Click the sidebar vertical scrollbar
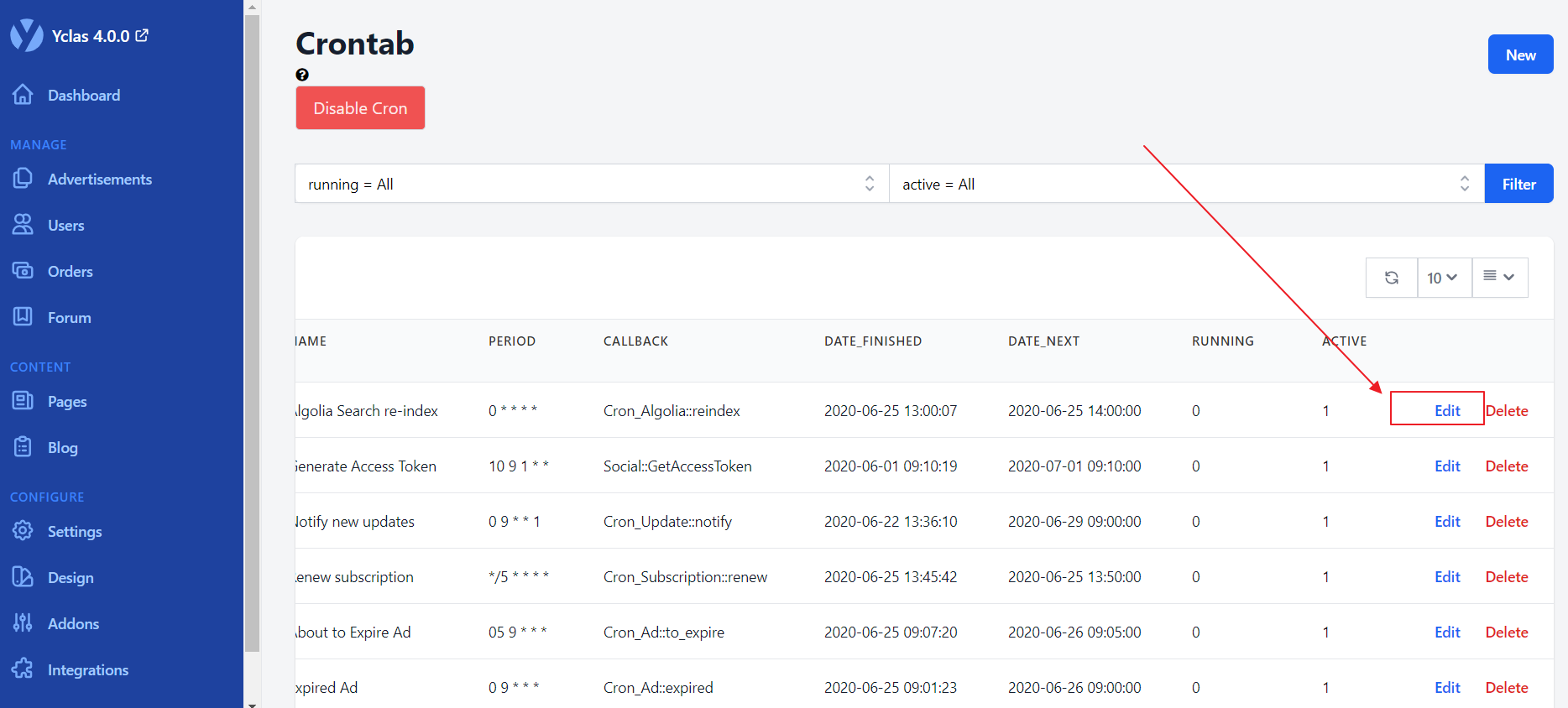1568x708 pixels. (x=252, y=336)
